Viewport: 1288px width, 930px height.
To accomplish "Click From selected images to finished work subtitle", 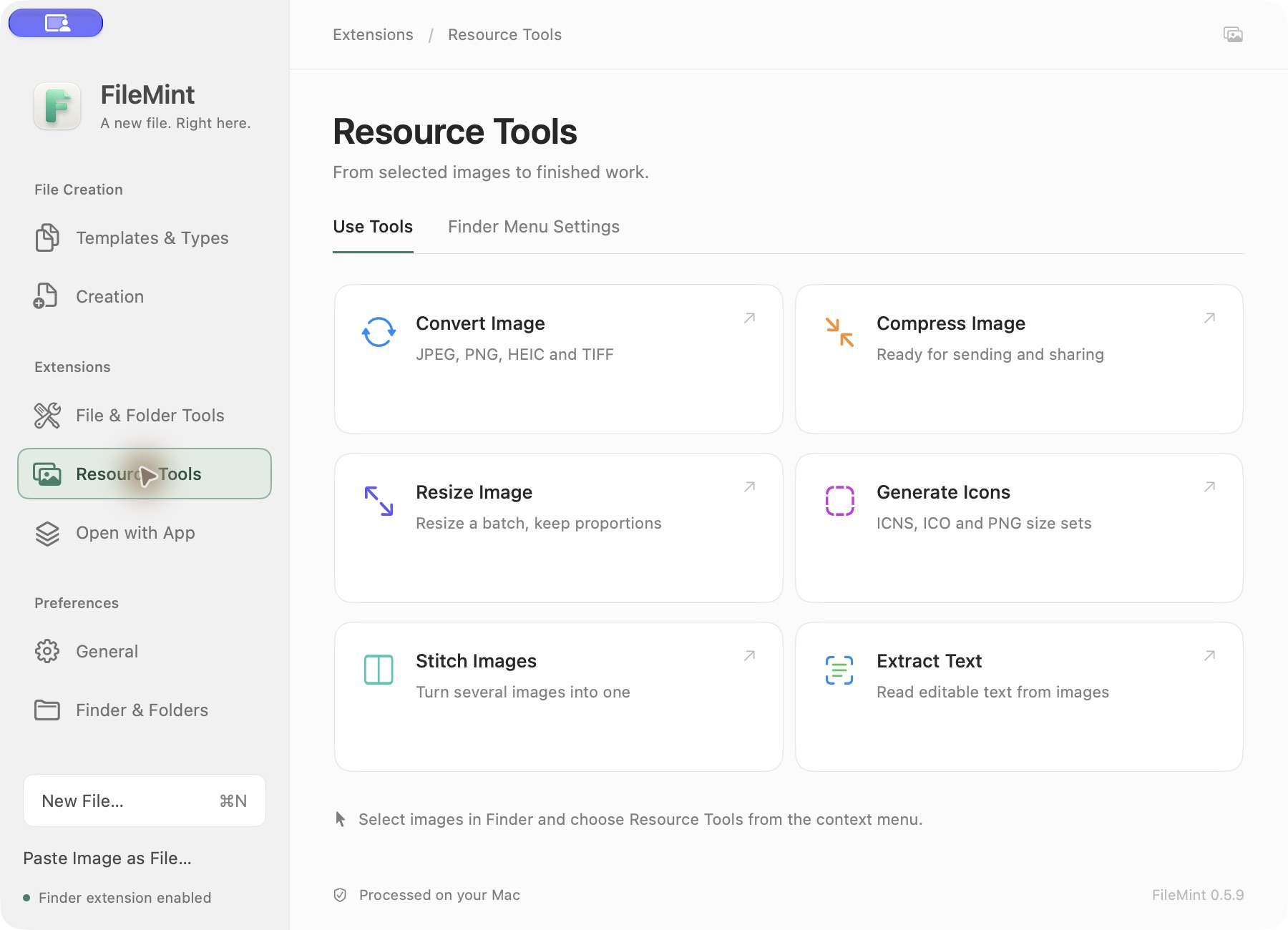I will tap(491, 172).
